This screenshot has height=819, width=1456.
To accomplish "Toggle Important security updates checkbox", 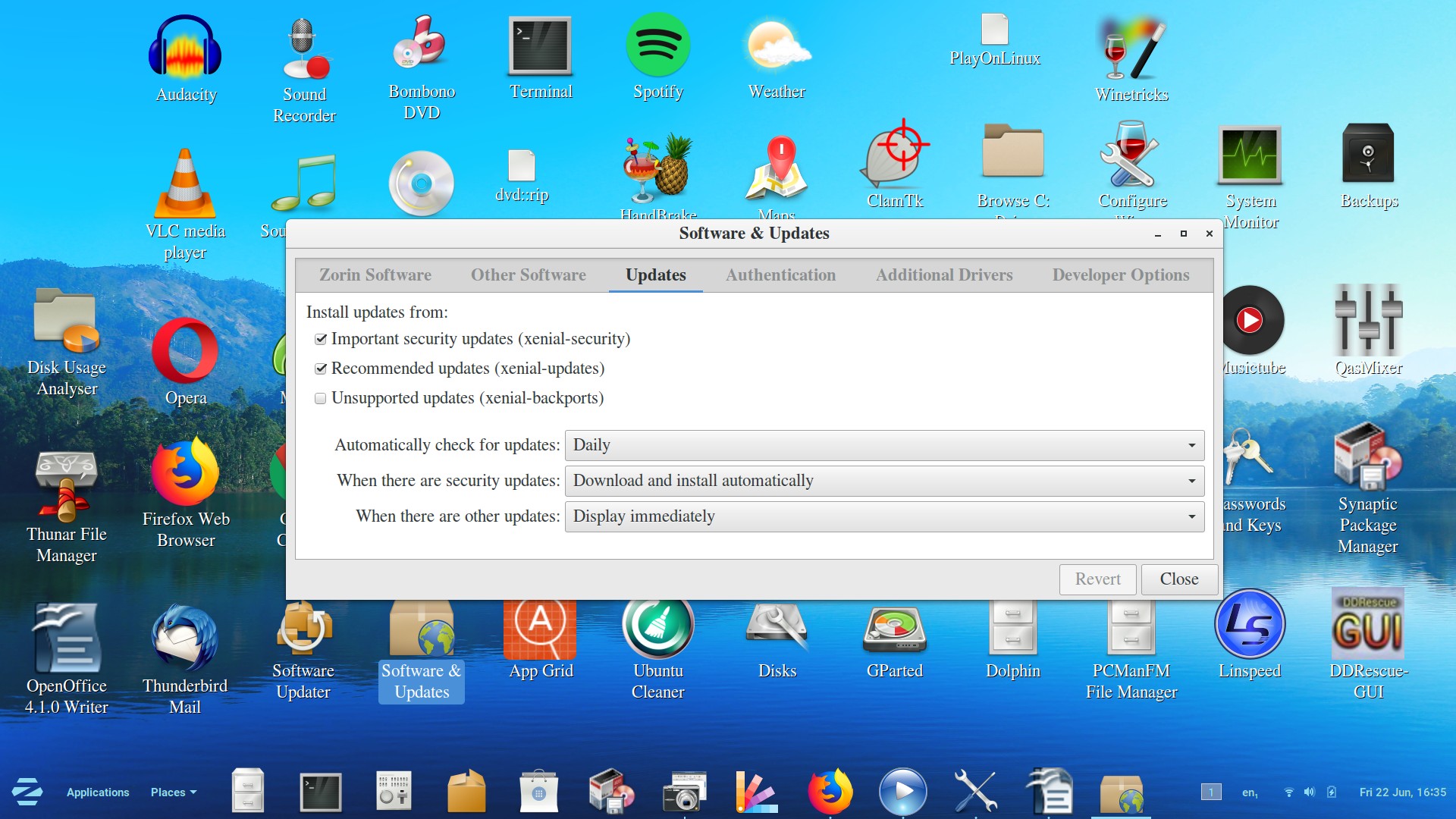I will click(321, 339).
